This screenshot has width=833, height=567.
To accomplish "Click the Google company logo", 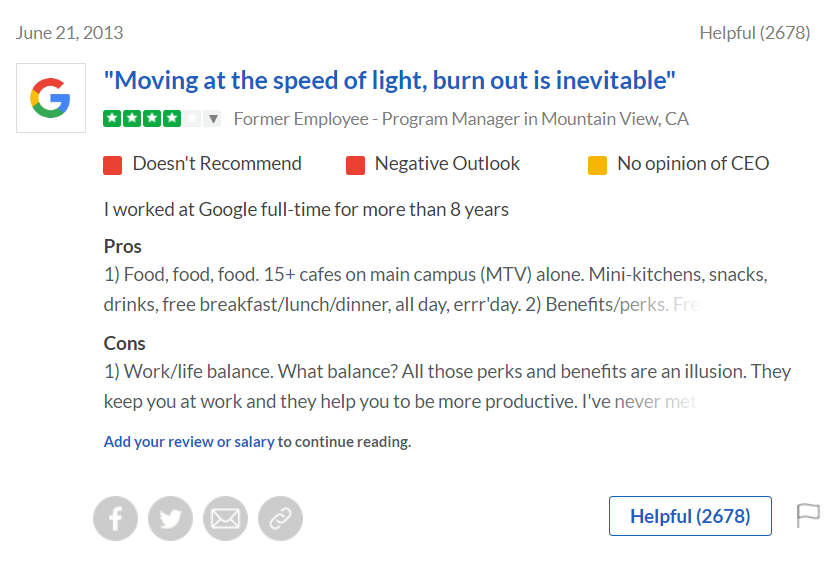I will (x=51, y=98).
